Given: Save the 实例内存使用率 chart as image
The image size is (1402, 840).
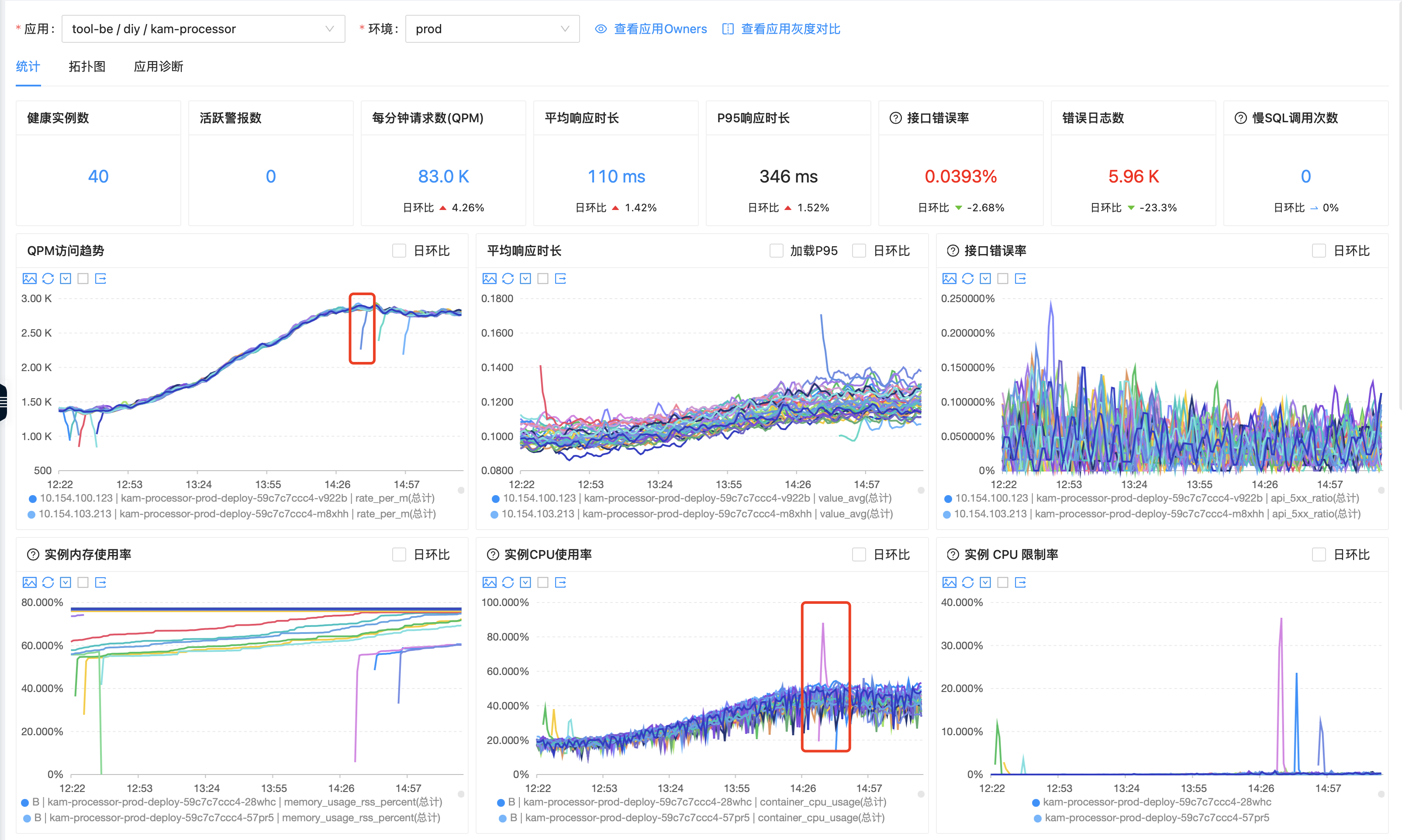Looking at the screenshot, I should pos(29,582).
